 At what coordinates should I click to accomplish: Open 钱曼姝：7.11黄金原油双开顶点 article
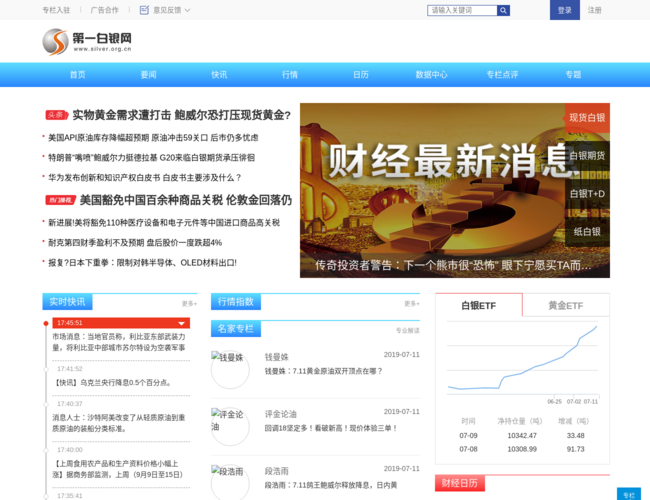tap(323, 371)
